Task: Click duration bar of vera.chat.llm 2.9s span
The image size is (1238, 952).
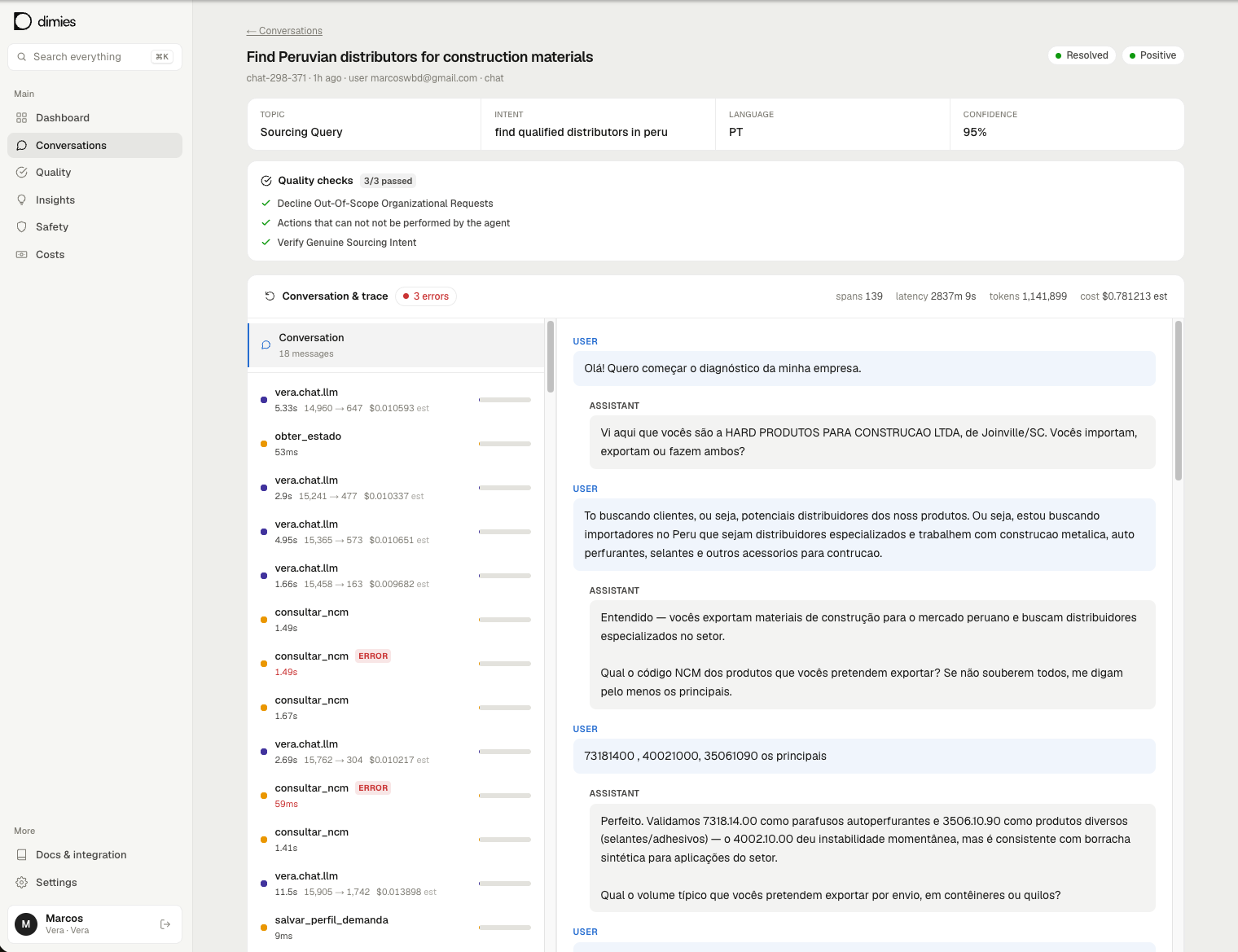Action: (505, 488)
